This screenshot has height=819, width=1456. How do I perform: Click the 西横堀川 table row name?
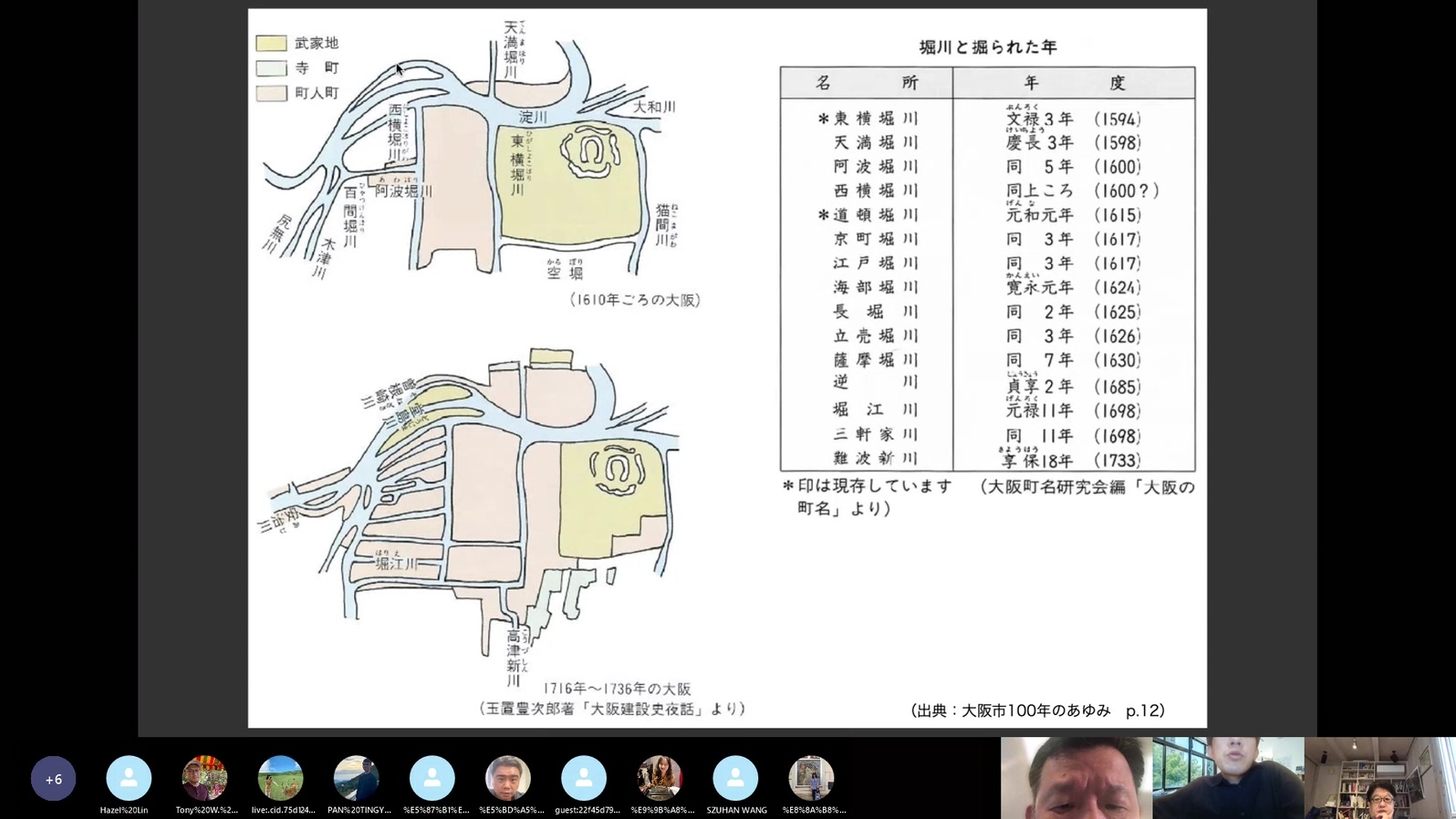pyautogui.click(x=876, y=191)
